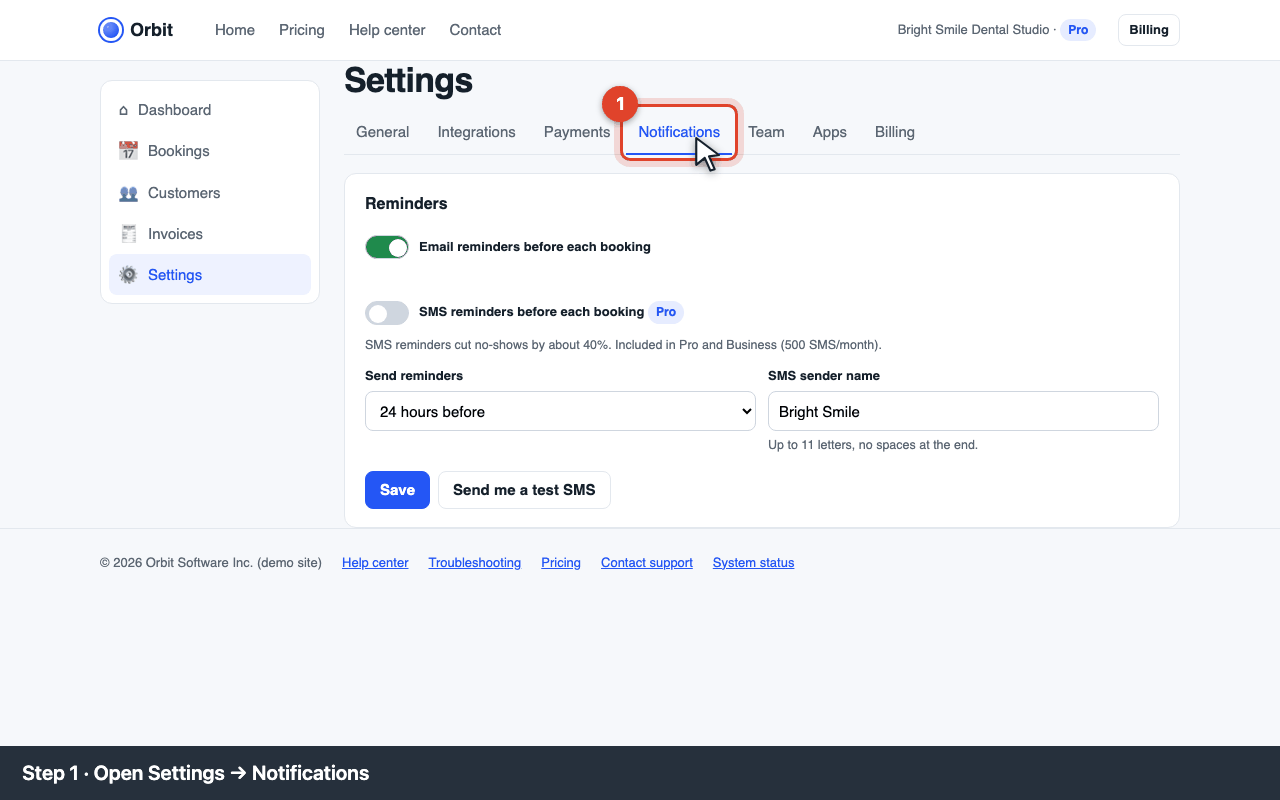The image size is (1280, 800).
Task: Enable SMS reminders before each booking
Action: [387, 313]
